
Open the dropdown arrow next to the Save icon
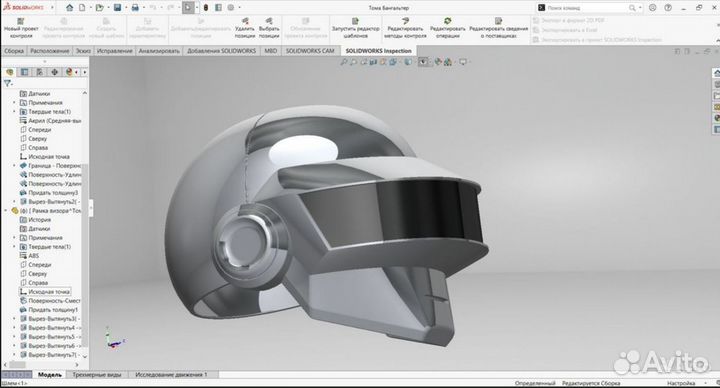126,8
